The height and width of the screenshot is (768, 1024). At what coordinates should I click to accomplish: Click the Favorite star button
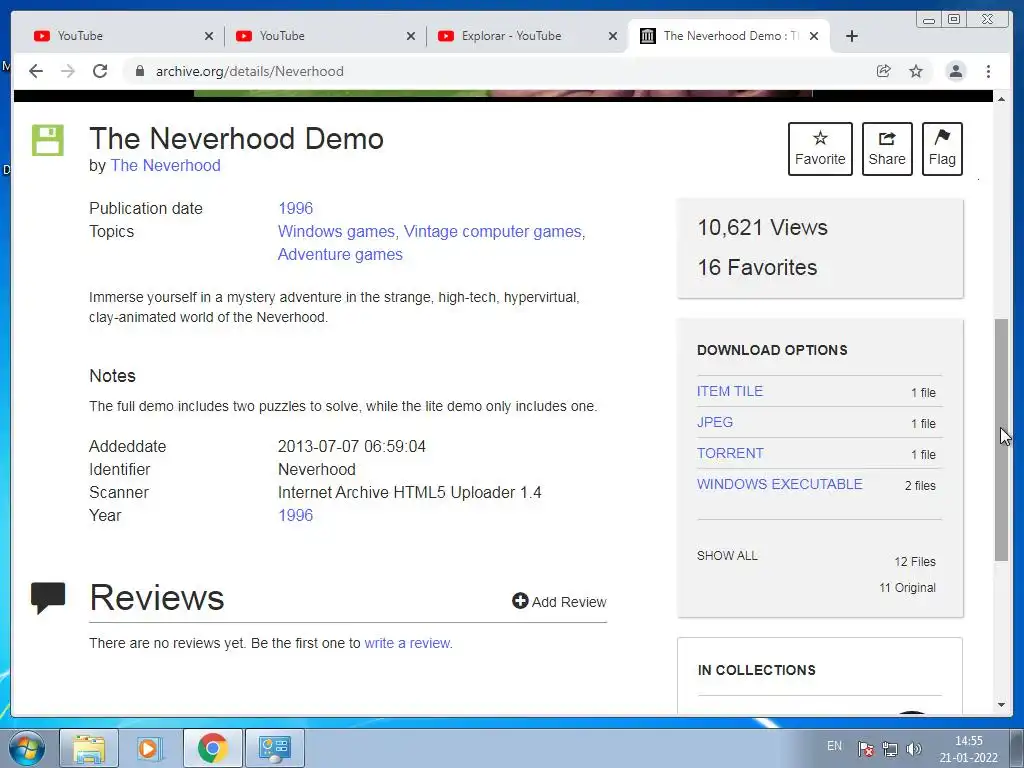tap(820, 149)
